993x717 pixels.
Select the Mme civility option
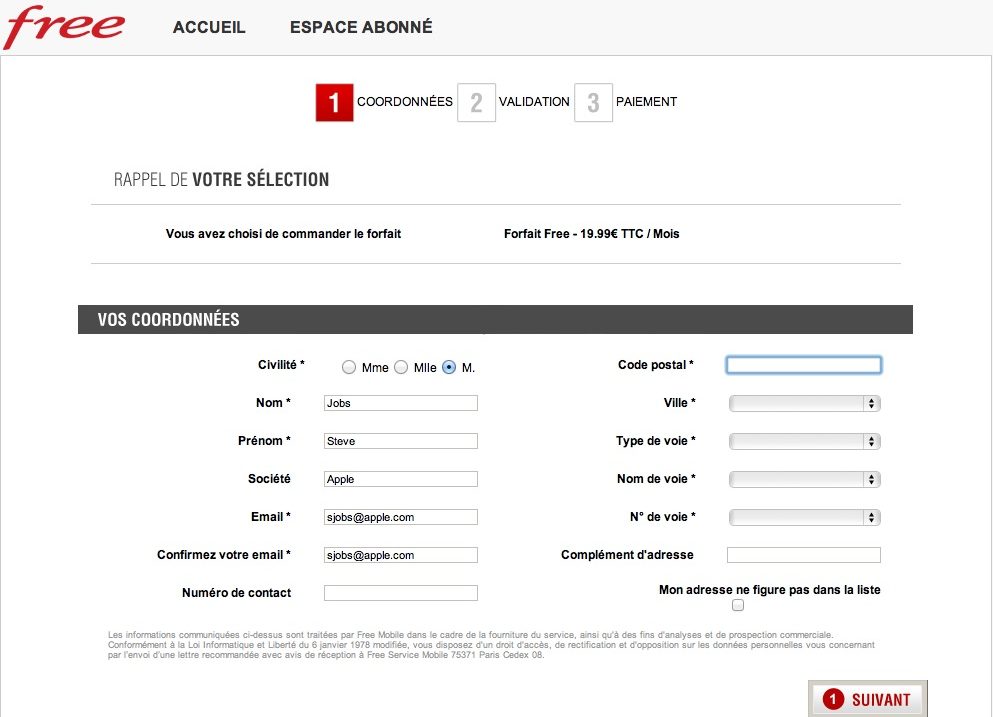[350, 367]
